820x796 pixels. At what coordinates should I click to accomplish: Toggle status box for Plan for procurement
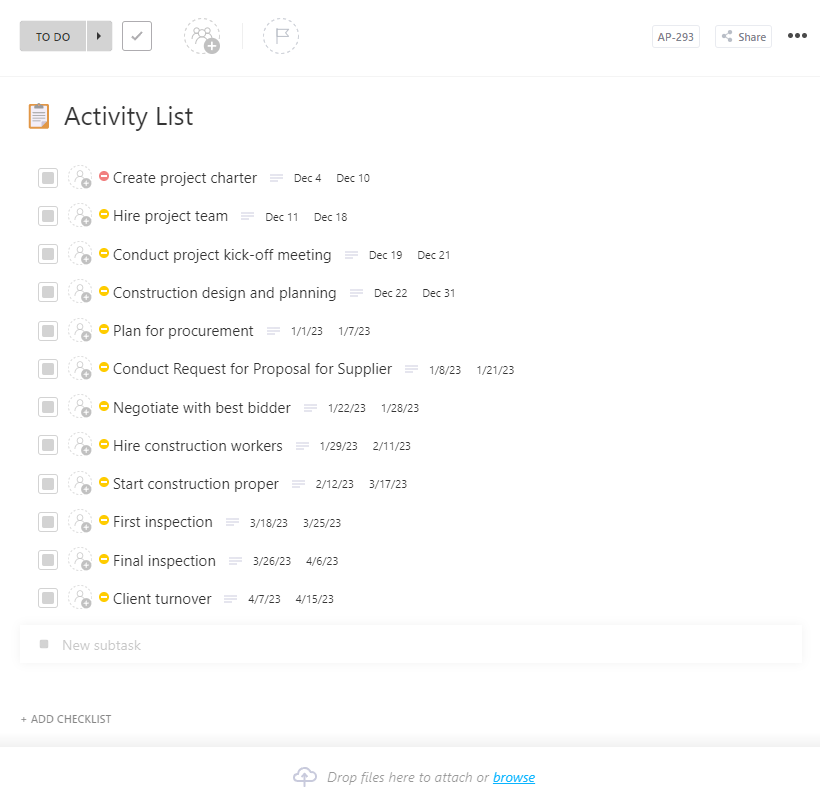(48, 331)
